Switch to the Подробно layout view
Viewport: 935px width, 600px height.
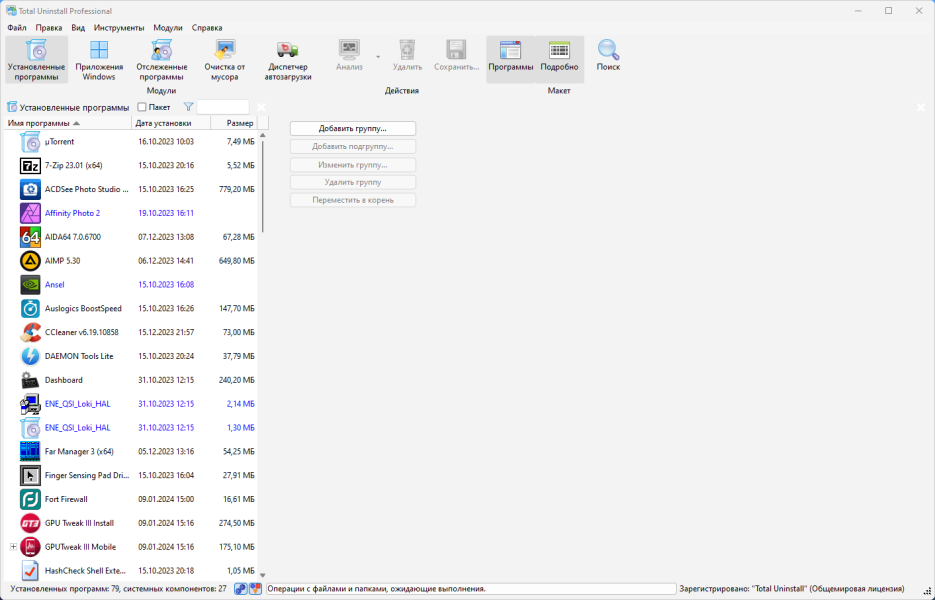click(559, 60)
